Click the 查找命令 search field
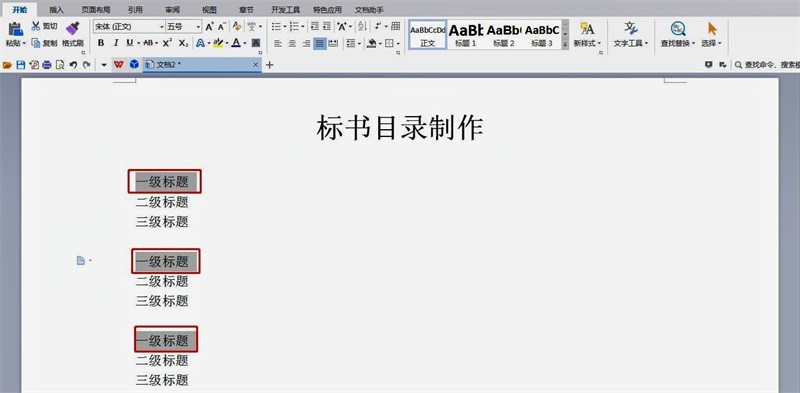 coord(766,65)
